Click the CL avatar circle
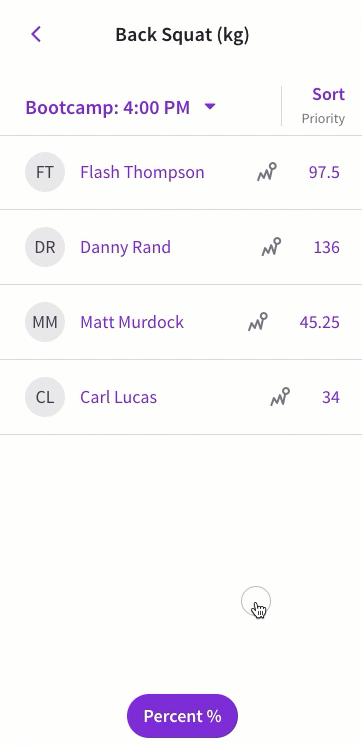Screen dimensions: 362x746 [x=45, y=397]
